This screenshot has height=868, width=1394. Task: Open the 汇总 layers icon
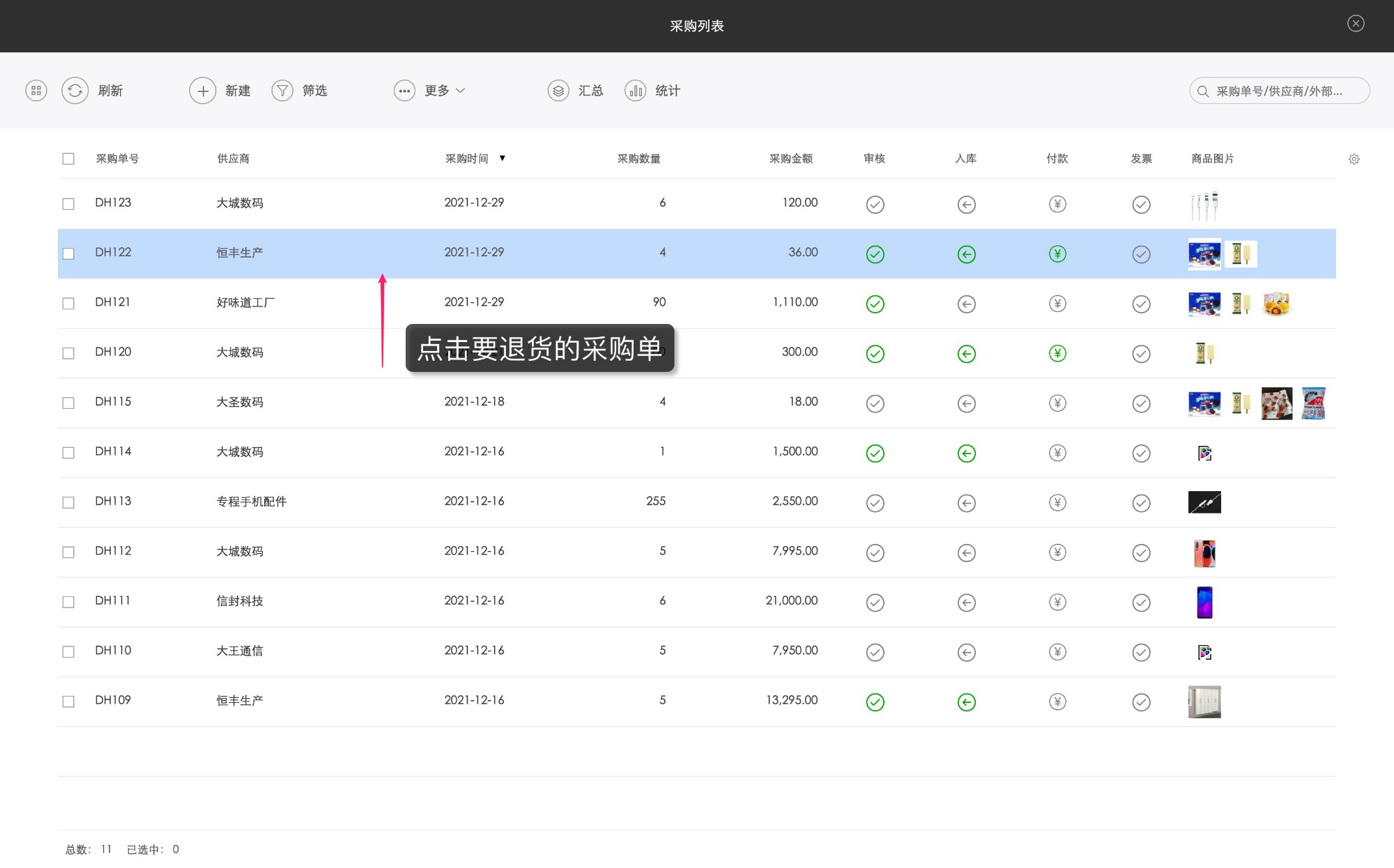tap(558, 91)
